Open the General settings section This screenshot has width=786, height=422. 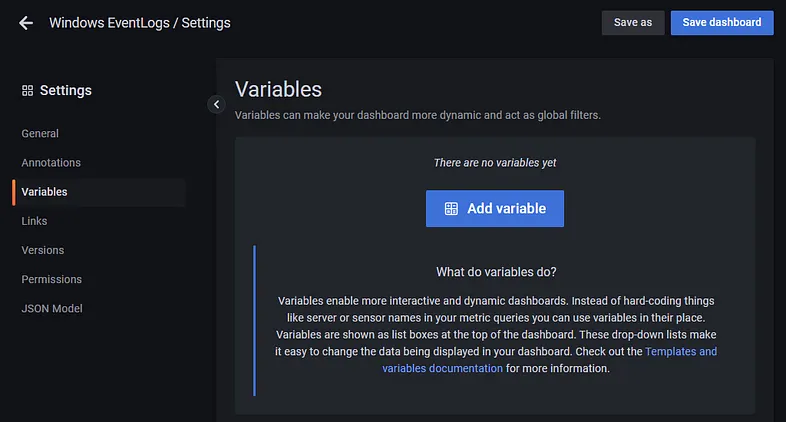pyautogui.click(x=40, y=134)
